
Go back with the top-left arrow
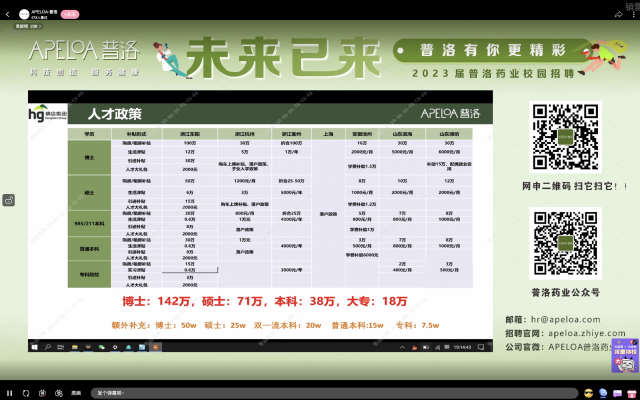point(7,14)
